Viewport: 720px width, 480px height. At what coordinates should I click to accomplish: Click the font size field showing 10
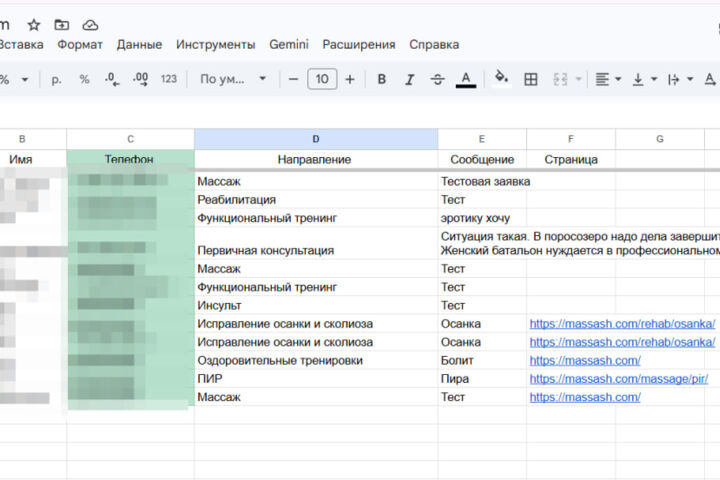322,79
